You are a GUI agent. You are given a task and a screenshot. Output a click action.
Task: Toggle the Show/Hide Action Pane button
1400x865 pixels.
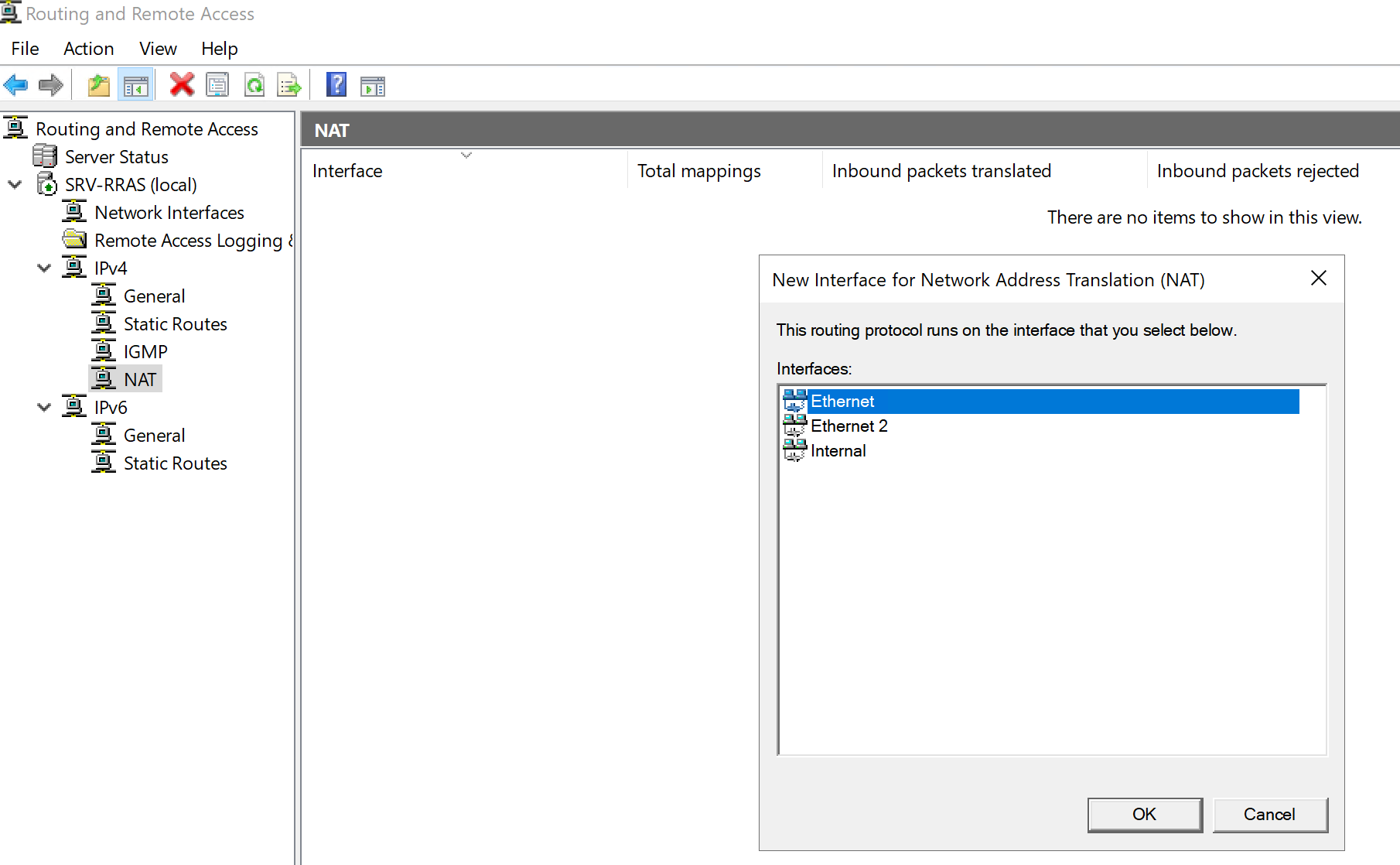point(373,85)
